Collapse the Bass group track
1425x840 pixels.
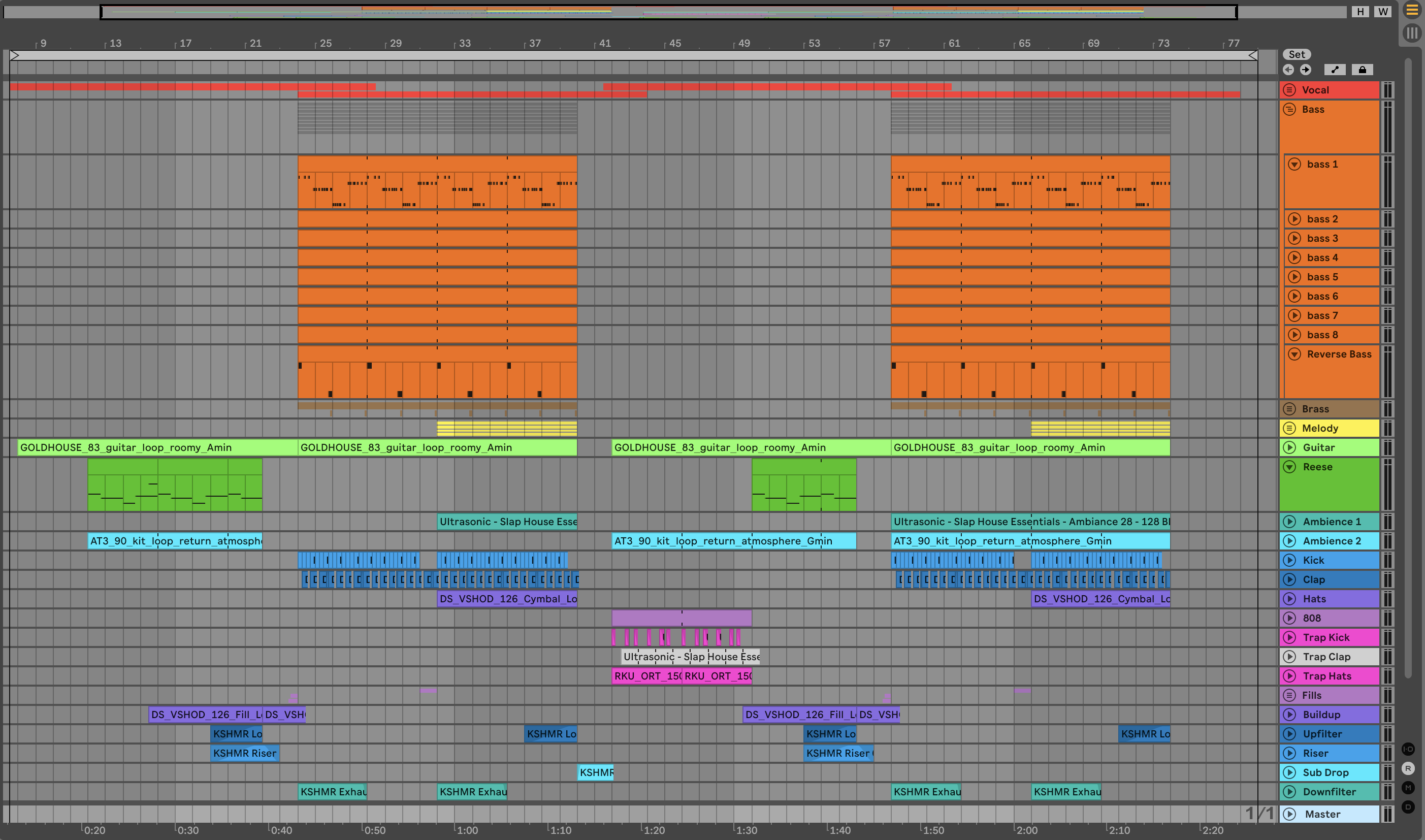(1289, 109)
